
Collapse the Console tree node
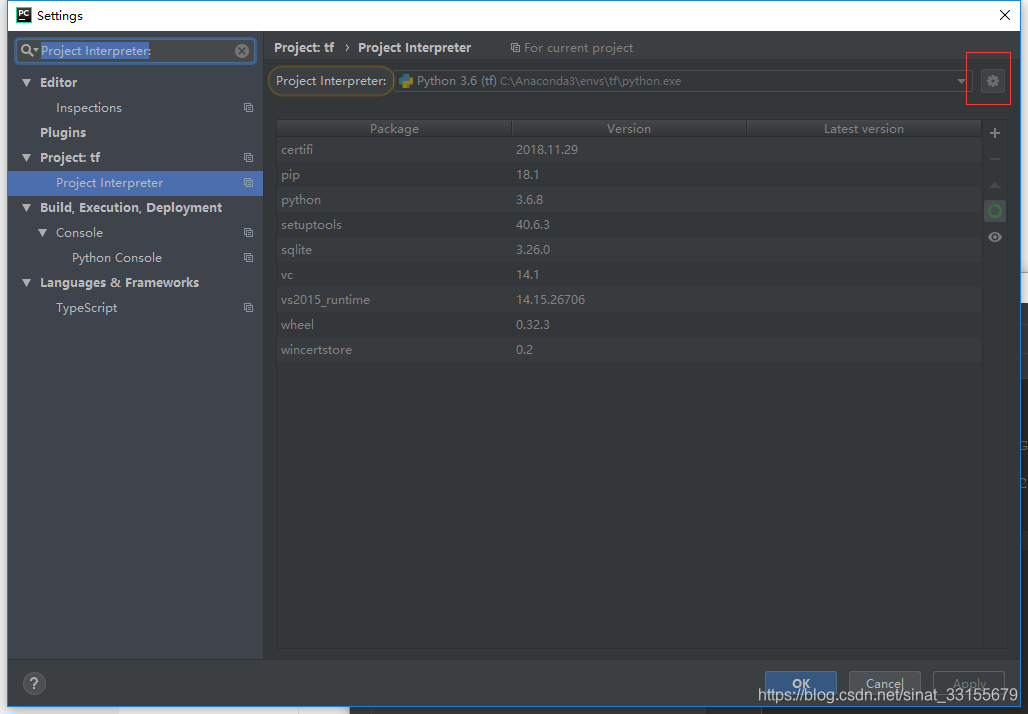[x=43, y=233]
